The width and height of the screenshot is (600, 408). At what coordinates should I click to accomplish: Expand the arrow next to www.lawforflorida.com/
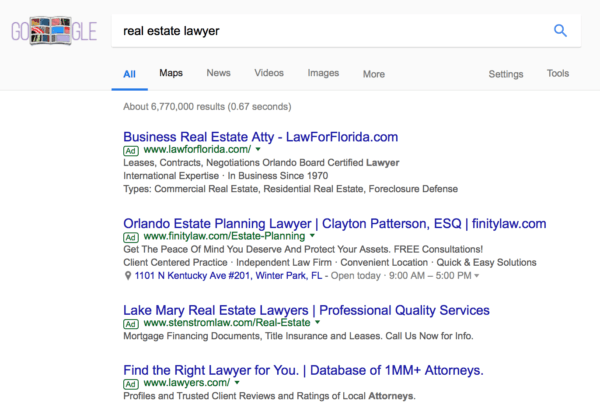coord(258,149)
